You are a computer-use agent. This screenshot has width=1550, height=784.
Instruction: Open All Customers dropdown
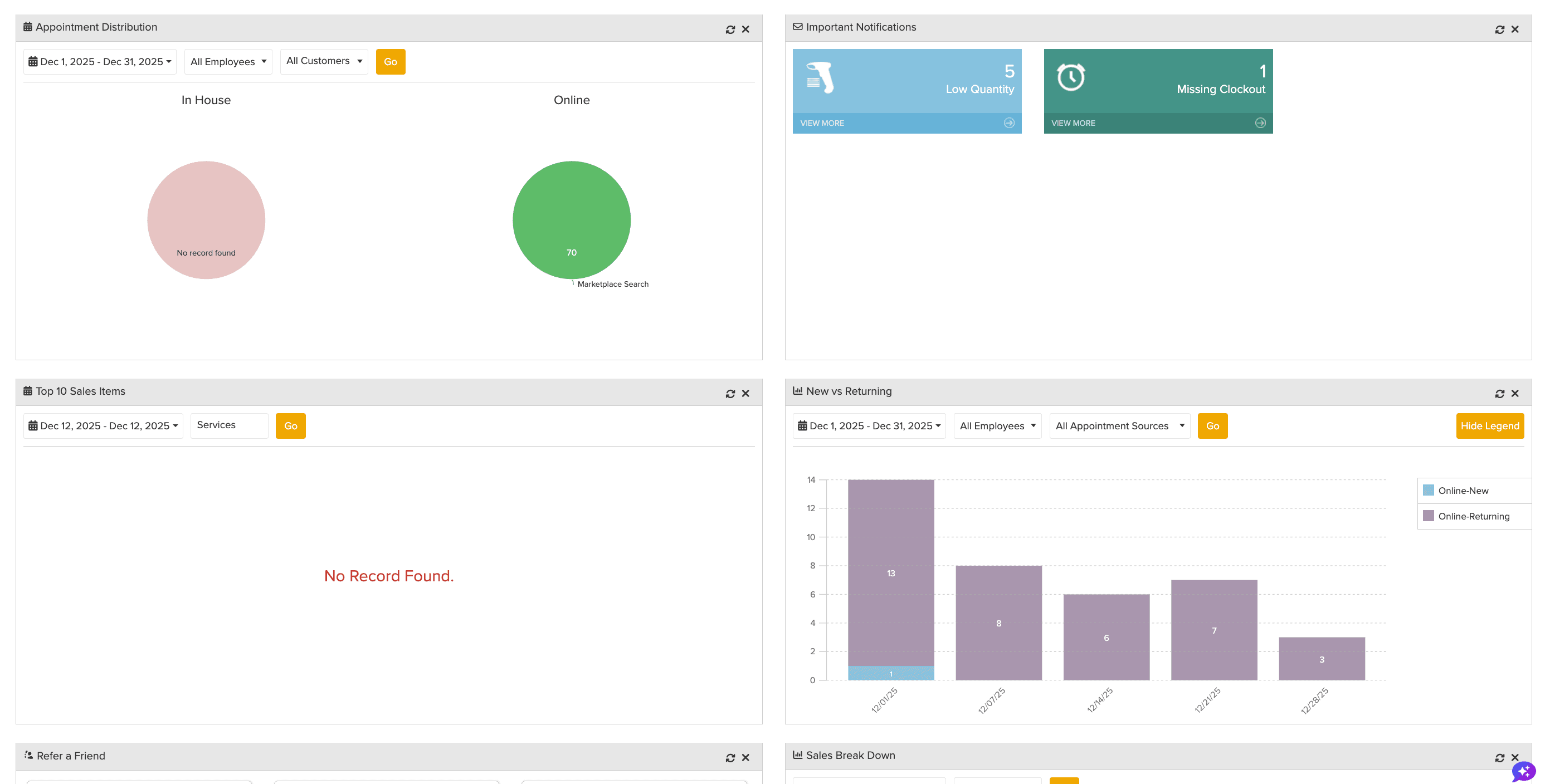324,61
